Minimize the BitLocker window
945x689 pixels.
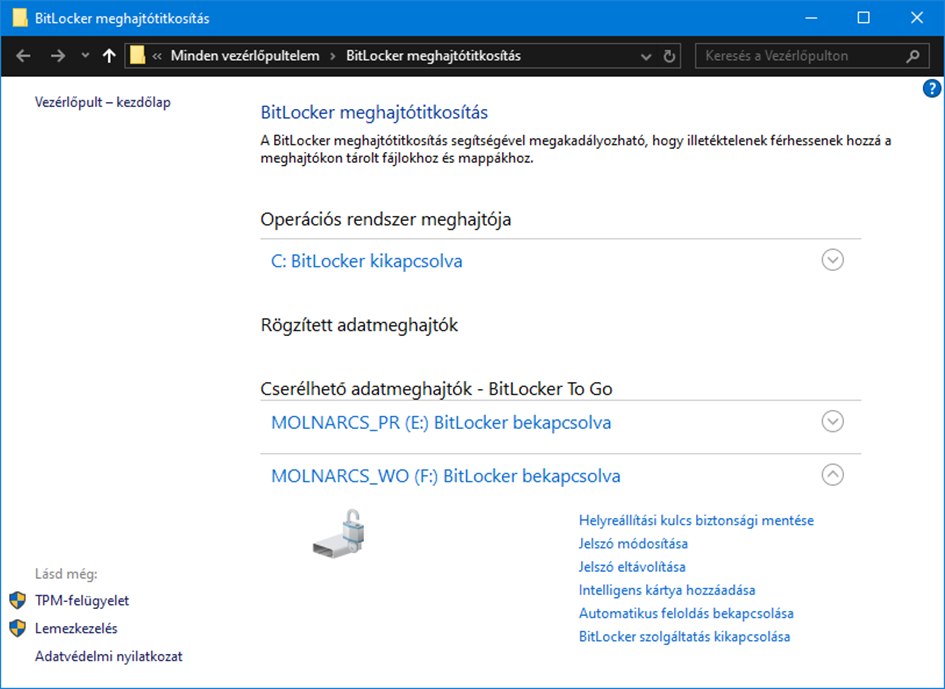coord(811,18)
